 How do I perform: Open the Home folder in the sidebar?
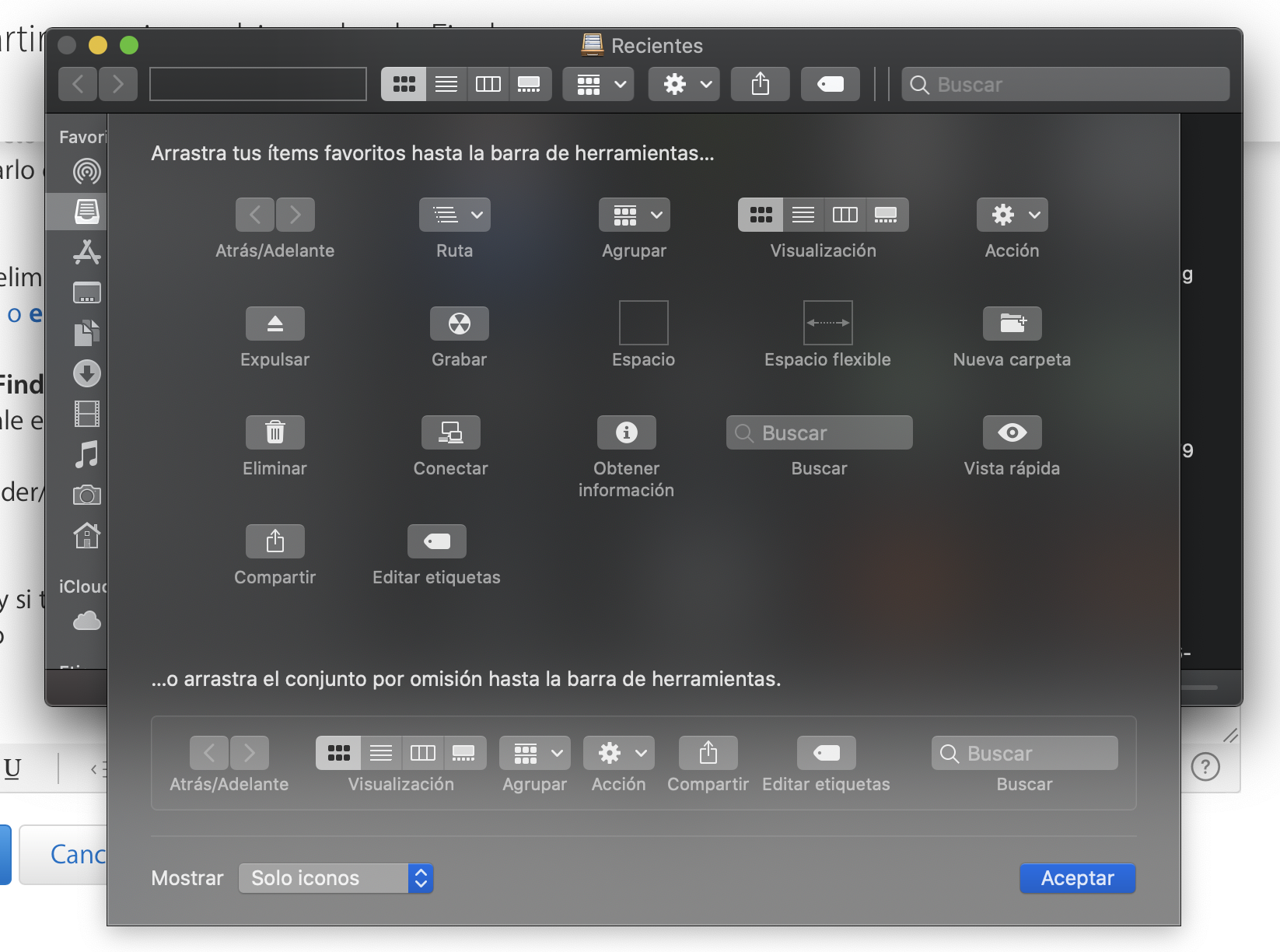pyautogui.click(x=86, y=535)
